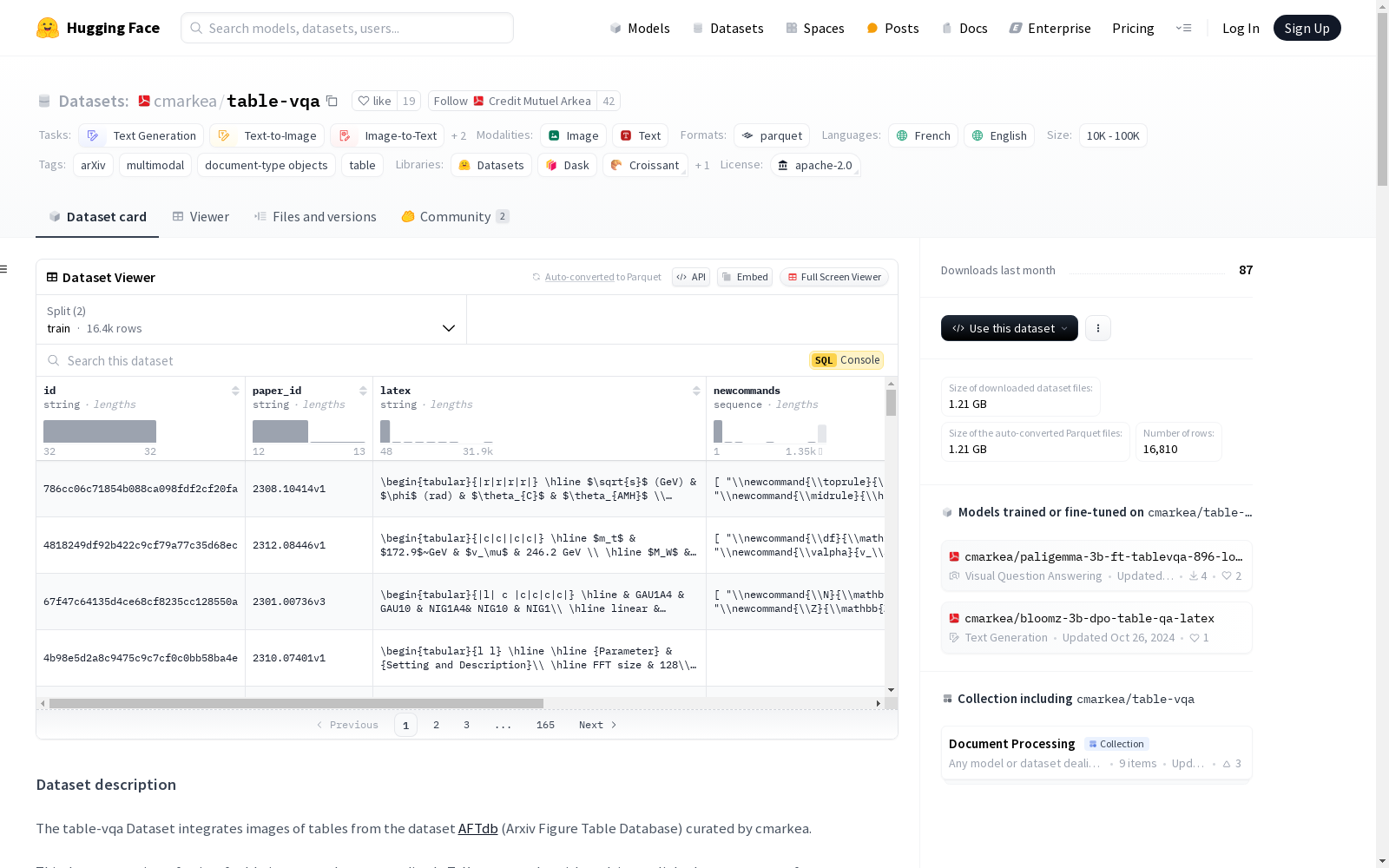Sort the paper_id column
The height and width of the screenshot is (868, 1389).
[363, 391]
